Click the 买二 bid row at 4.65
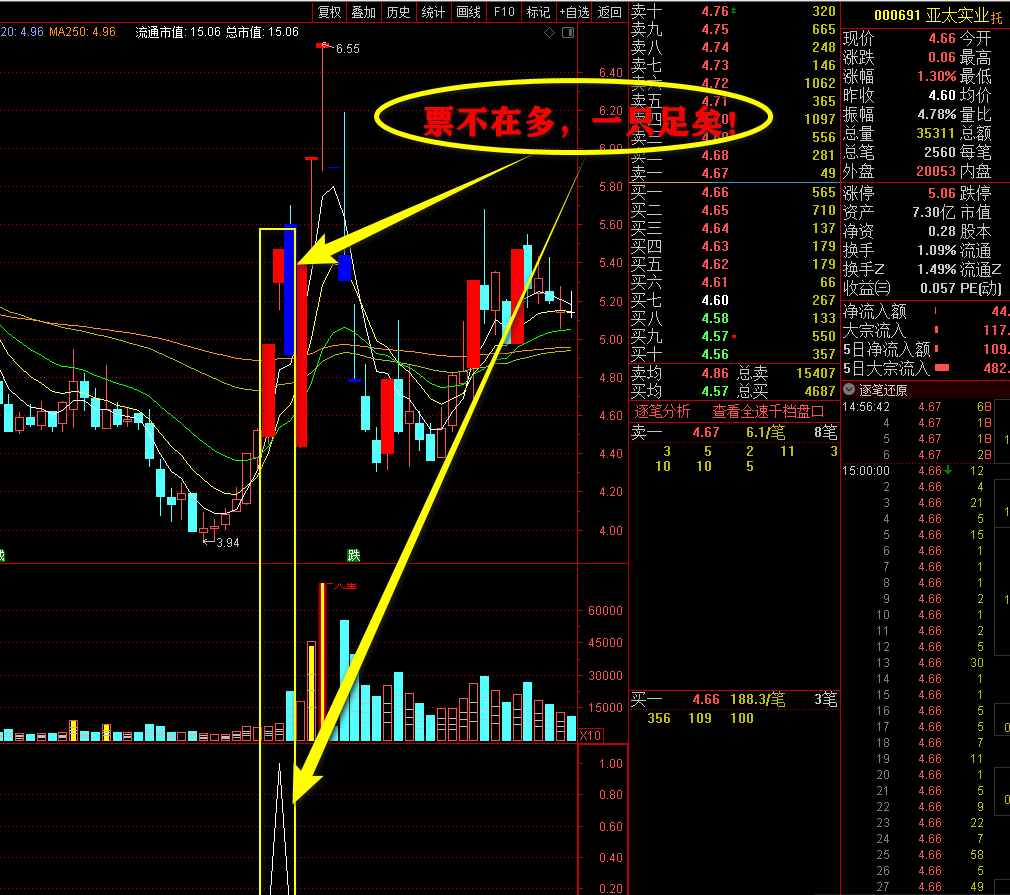Image resolution: width=1010 pixels, height=895 pixels. click(733, 210)
